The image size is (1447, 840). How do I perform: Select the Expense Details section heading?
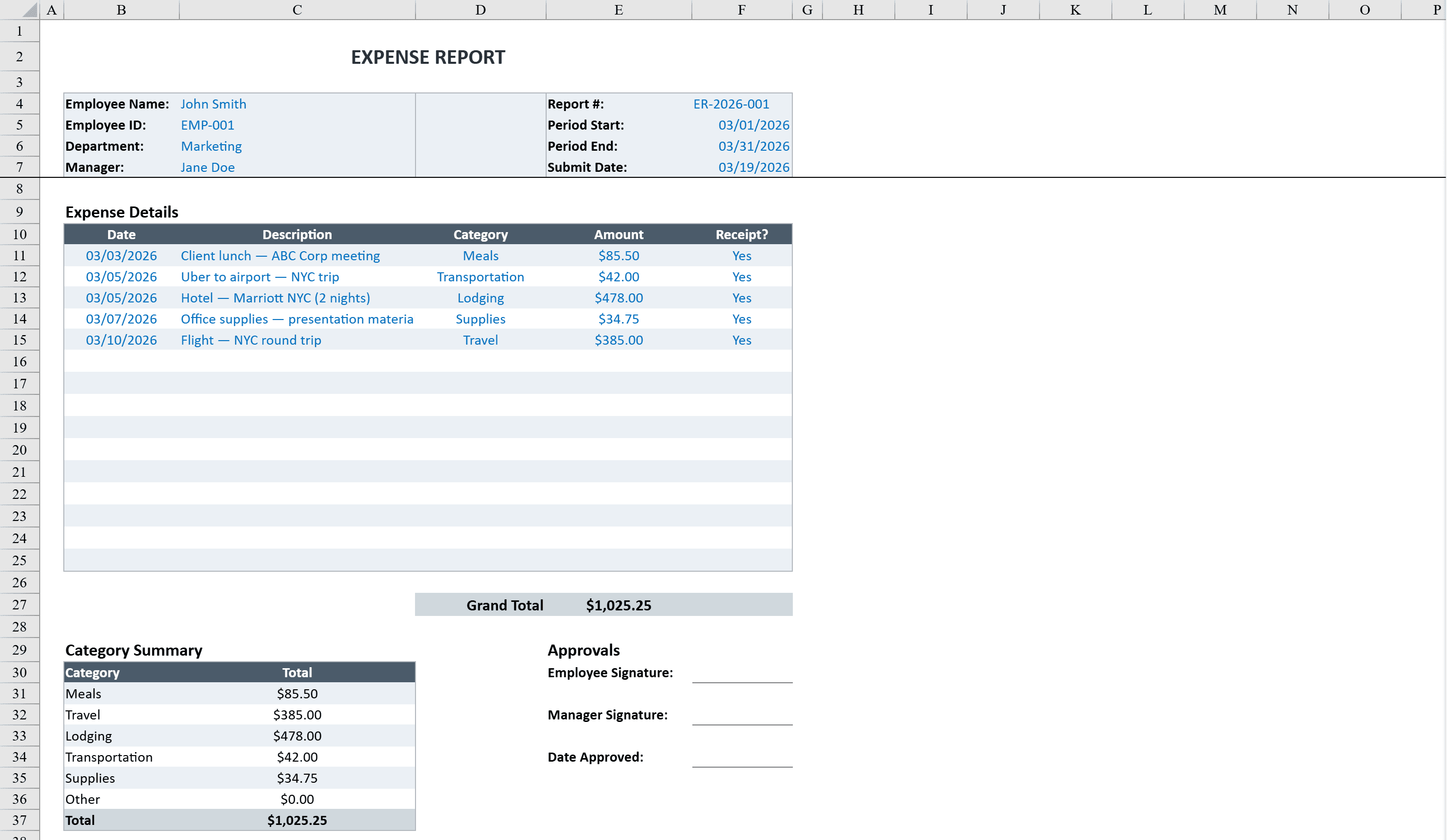coord(121,212)
